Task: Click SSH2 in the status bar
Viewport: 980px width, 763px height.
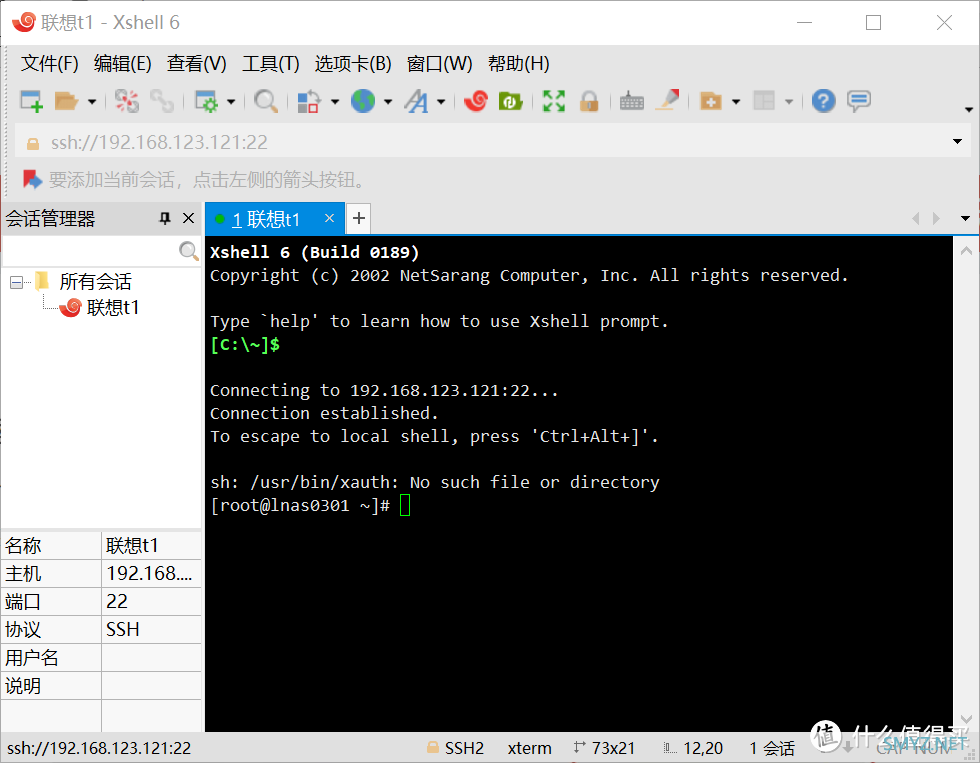Action: point(464,748)
